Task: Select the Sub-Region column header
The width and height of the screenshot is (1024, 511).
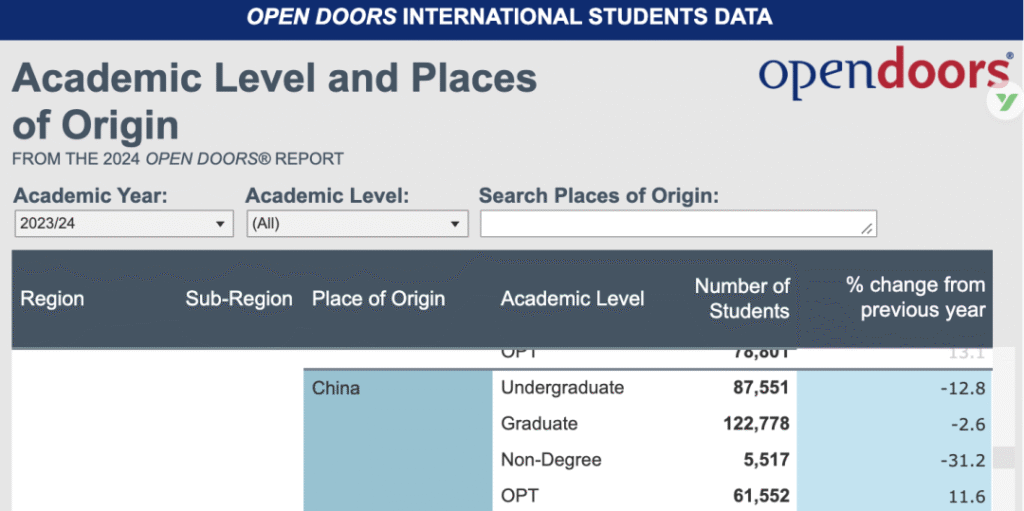Action: 239,299
